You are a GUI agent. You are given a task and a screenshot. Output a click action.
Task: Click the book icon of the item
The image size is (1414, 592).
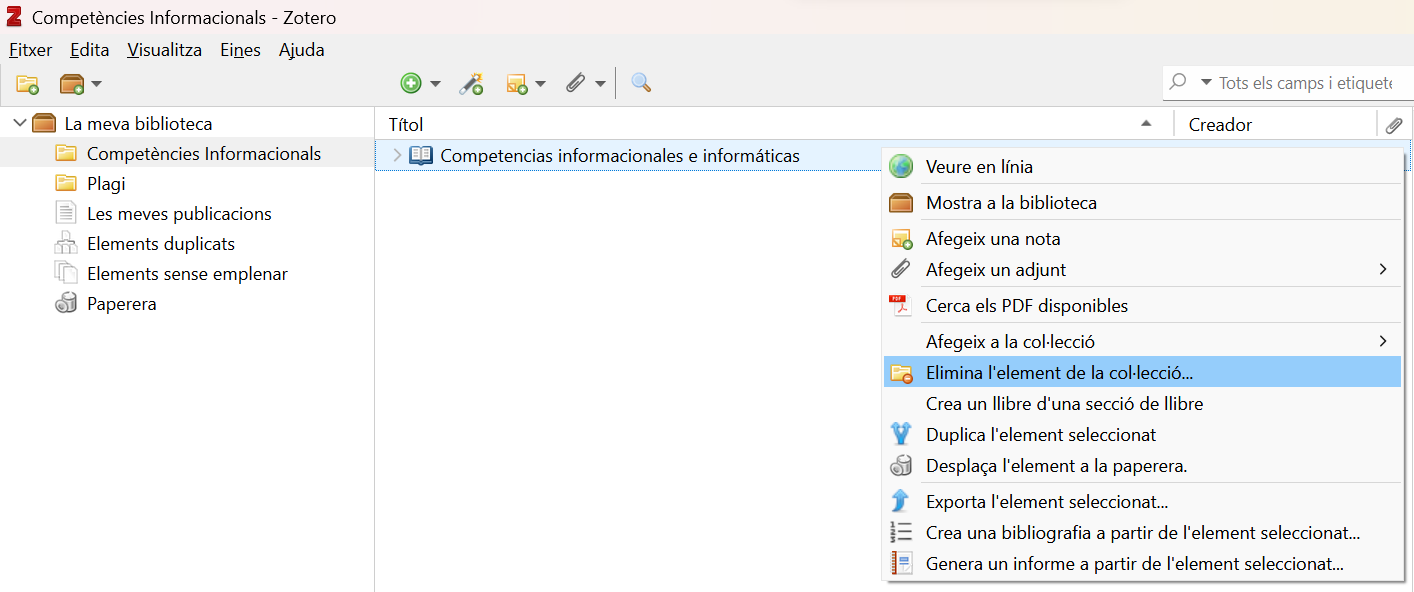(421, 155)
